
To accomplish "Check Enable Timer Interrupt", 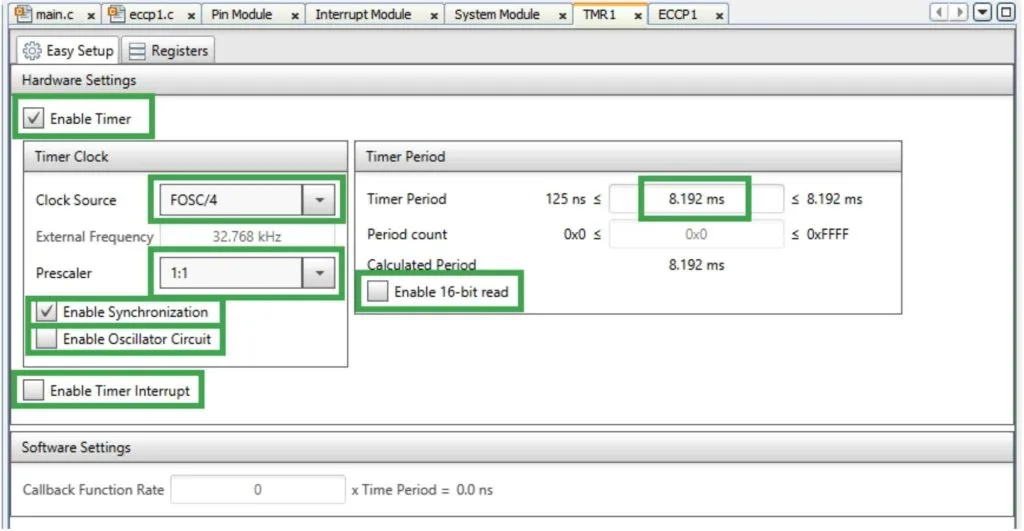I will 33,391.
